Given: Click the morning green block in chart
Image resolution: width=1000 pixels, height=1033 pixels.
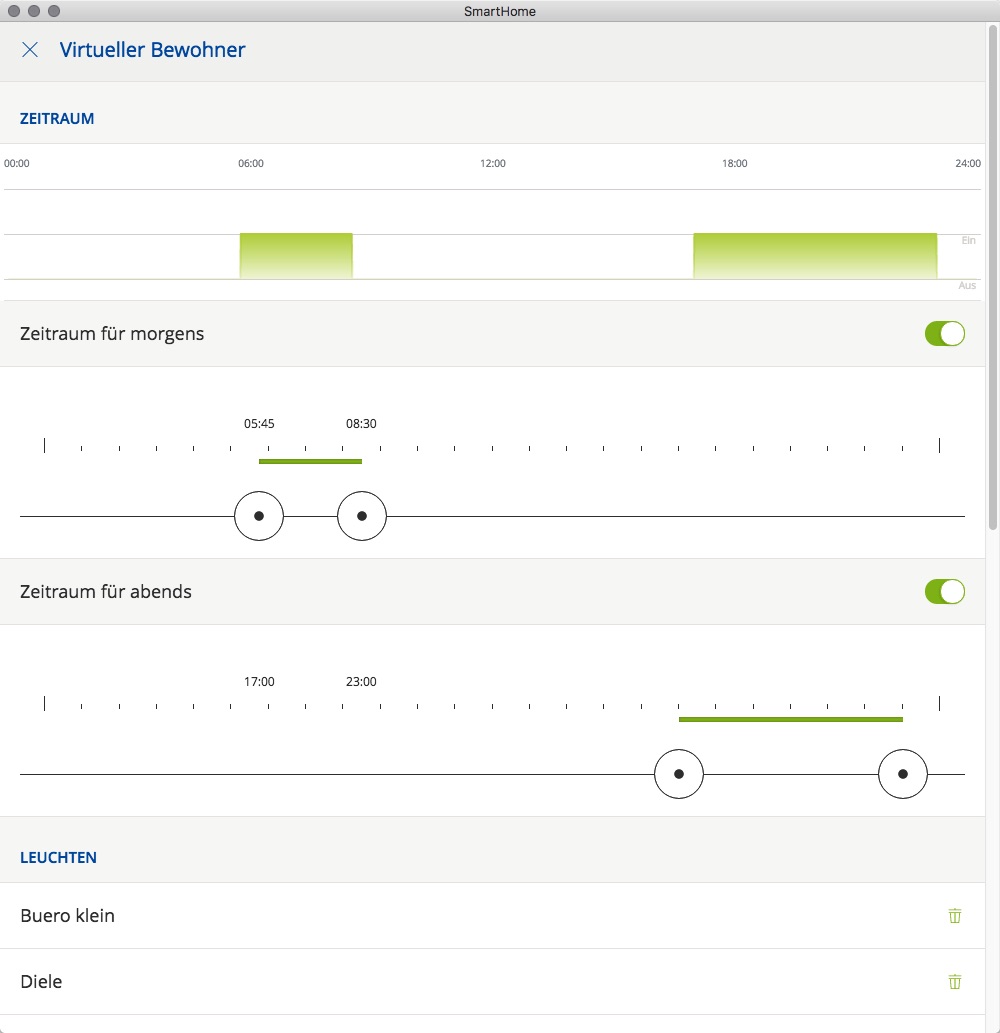Looking at the screenshot, I should tap(296, 256).
